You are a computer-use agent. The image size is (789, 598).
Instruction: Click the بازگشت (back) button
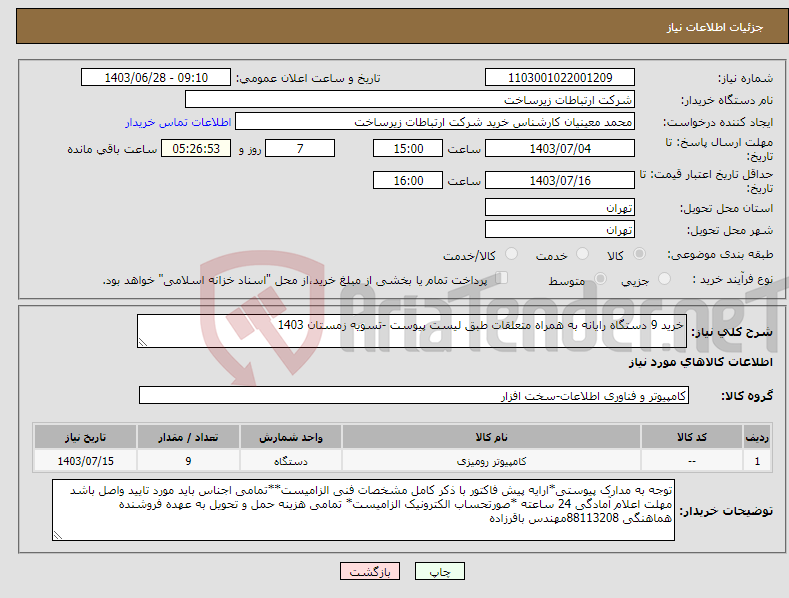pos(370,571)
